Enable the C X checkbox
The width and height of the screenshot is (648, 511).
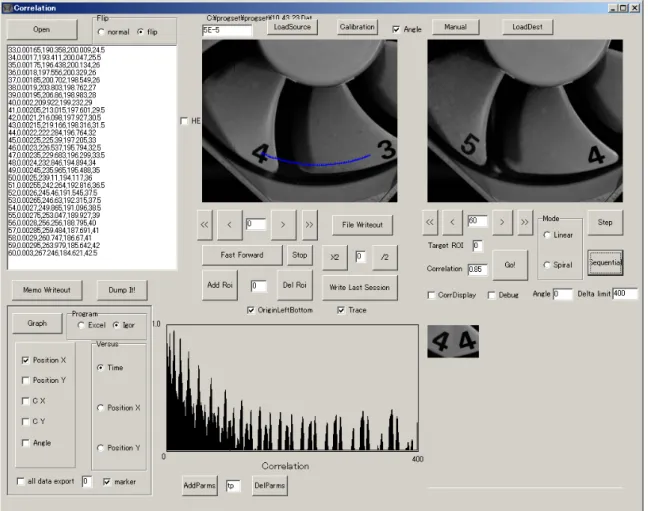click(25, 401)
